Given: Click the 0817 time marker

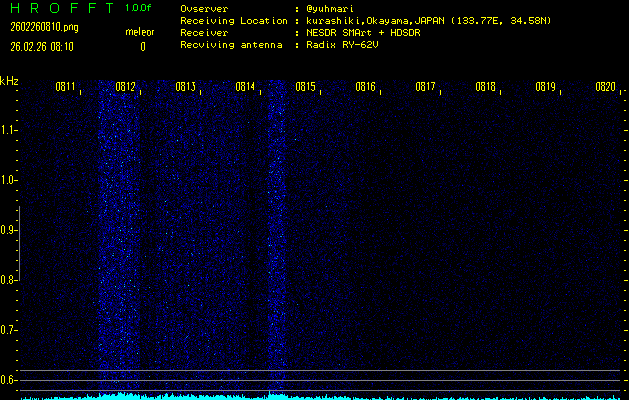Looking at the screenshot, I should [x=425, y=87].
